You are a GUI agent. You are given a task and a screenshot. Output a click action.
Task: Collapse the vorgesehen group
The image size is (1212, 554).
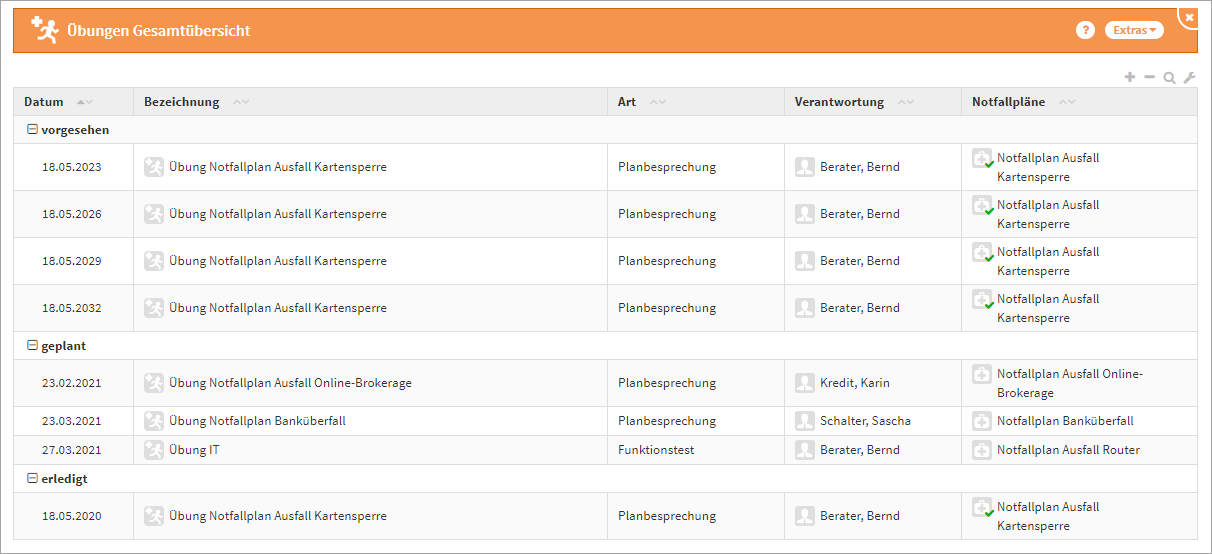pos(32,130)
